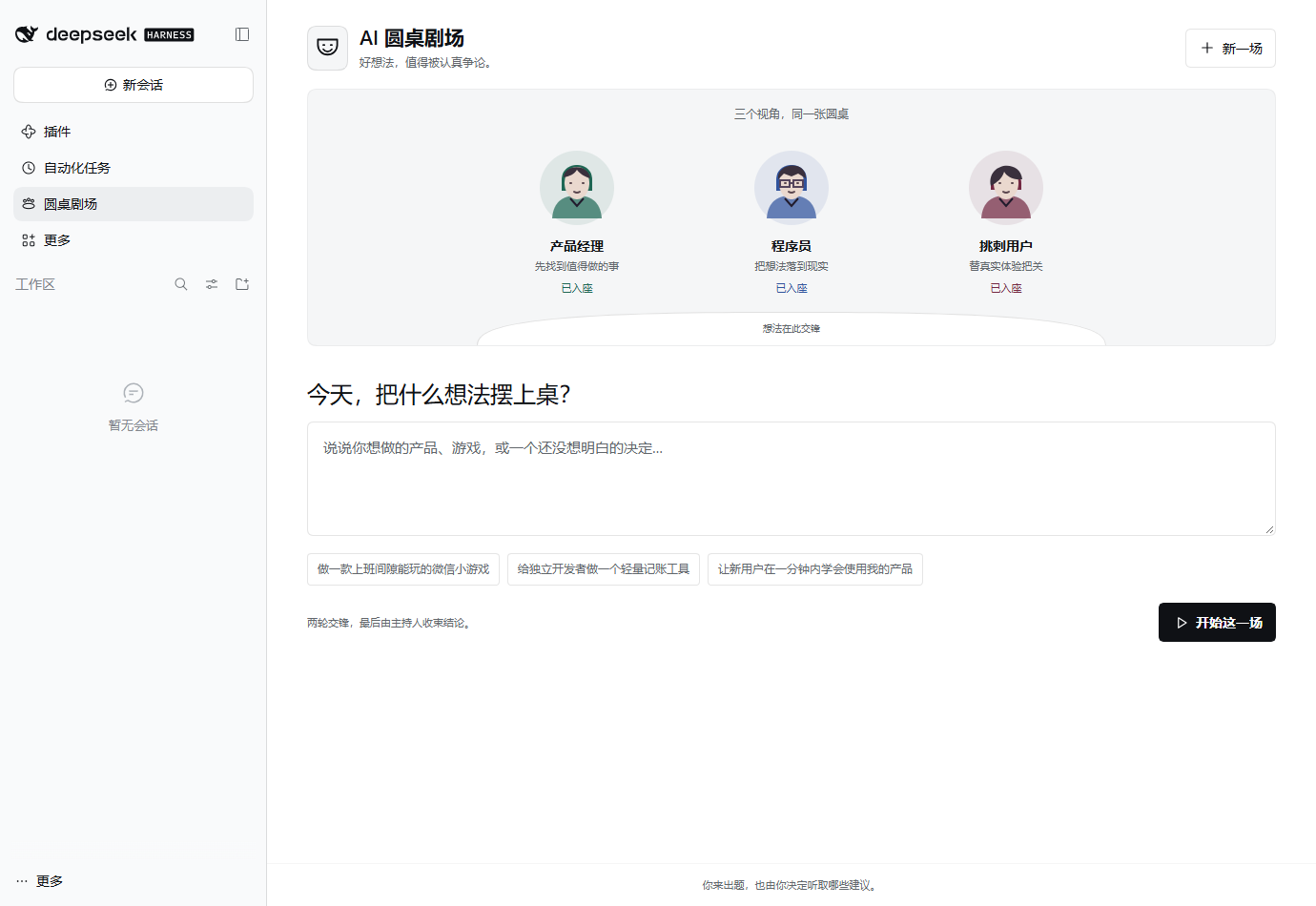Select the 产品经理 avatar
Image resolution: width=1316 pixels, height=906 pixels.
(x=577, y=188)
